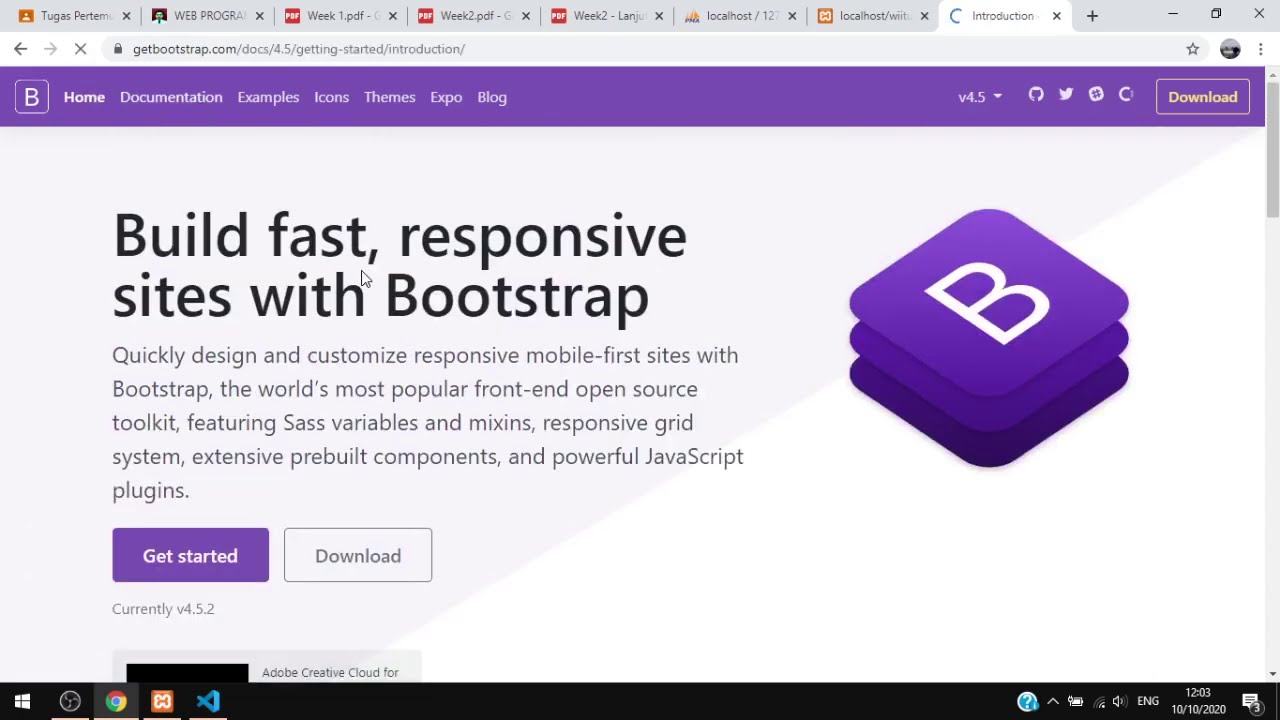
Task: Close the 'localhost / 127' tab
Action: point(792,16)
